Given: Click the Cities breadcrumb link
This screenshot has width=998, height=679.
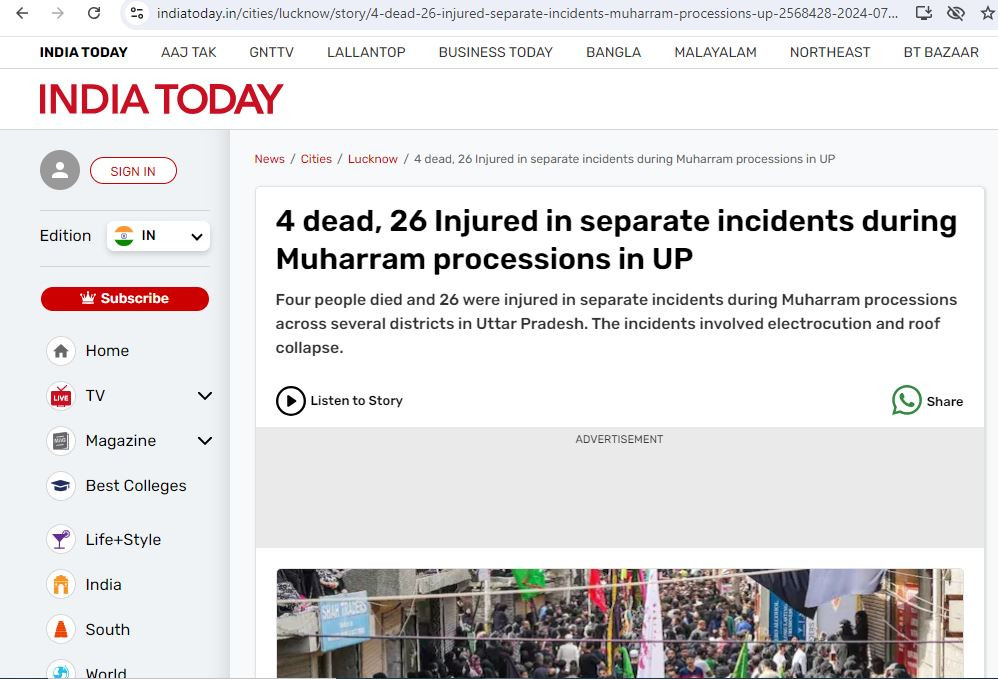Looking at the screenshot, I should [316, 159].
